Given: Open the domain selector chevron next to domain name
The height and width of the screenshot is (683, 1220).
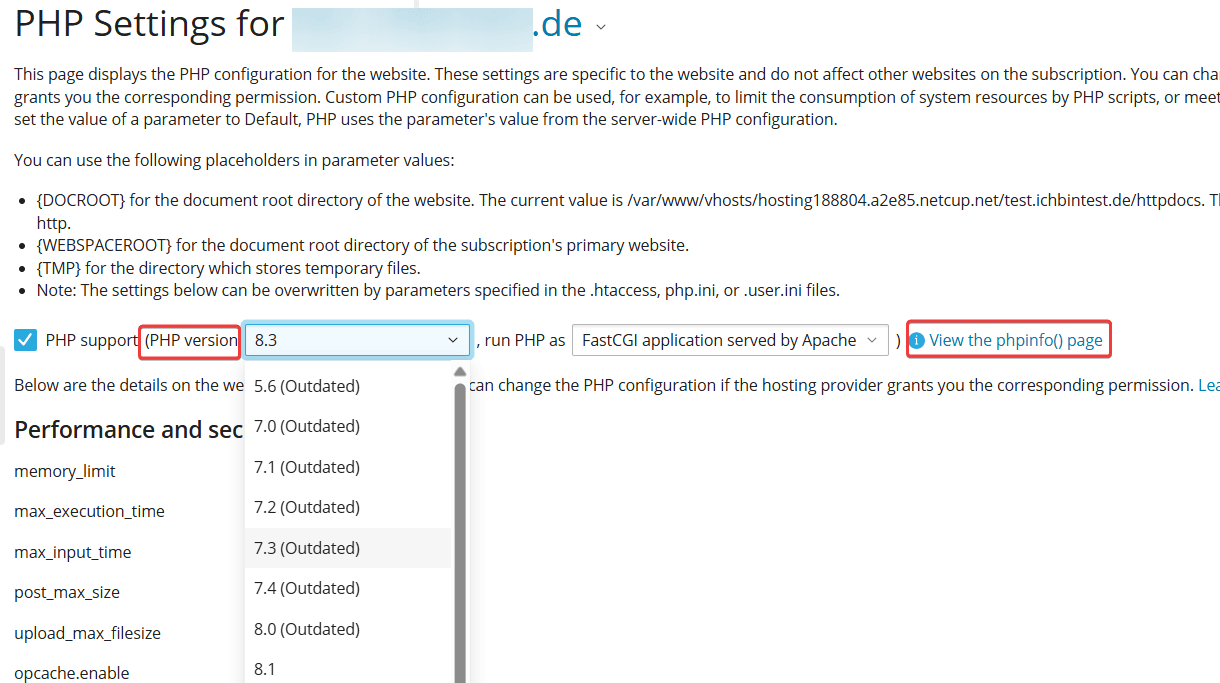Looking at the screenshot, I should [601, 28].
